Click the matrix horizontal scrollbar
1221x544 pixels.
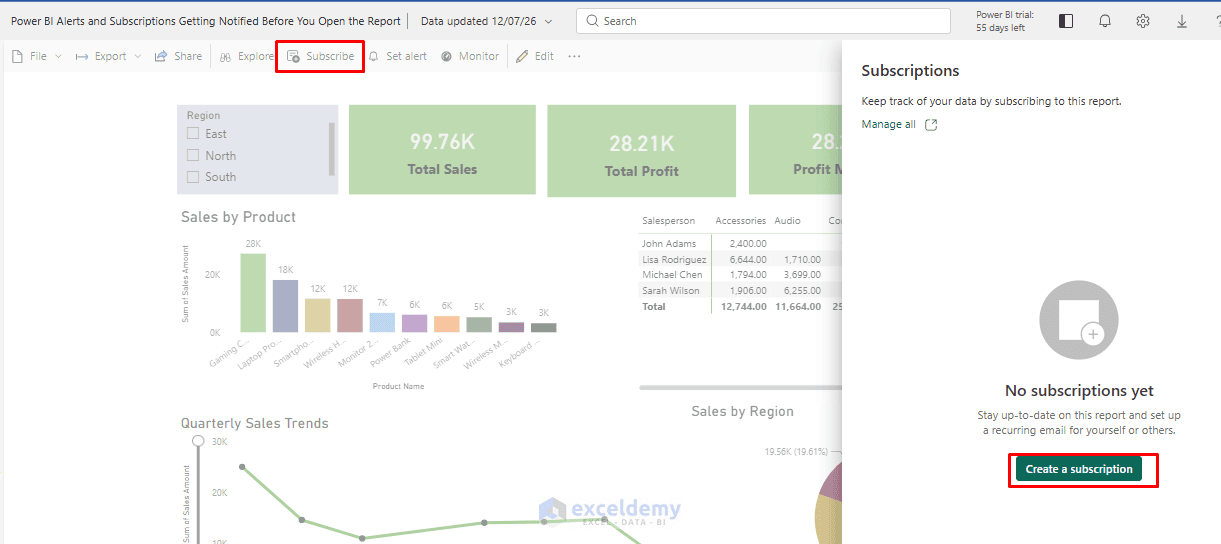click(x=740, y=387)
